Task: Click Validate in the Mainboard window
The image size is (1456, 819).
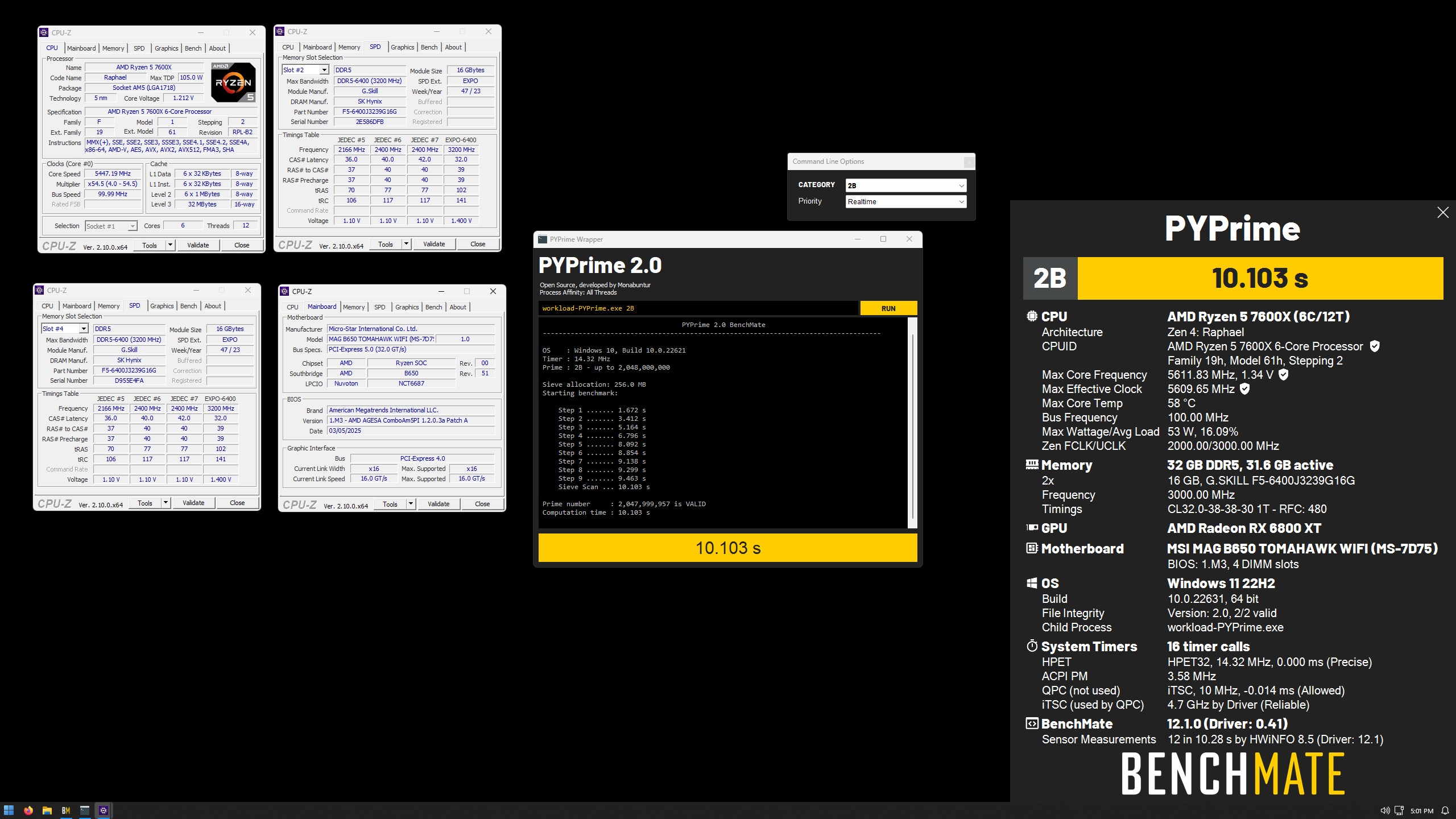Action: [439, 504]
